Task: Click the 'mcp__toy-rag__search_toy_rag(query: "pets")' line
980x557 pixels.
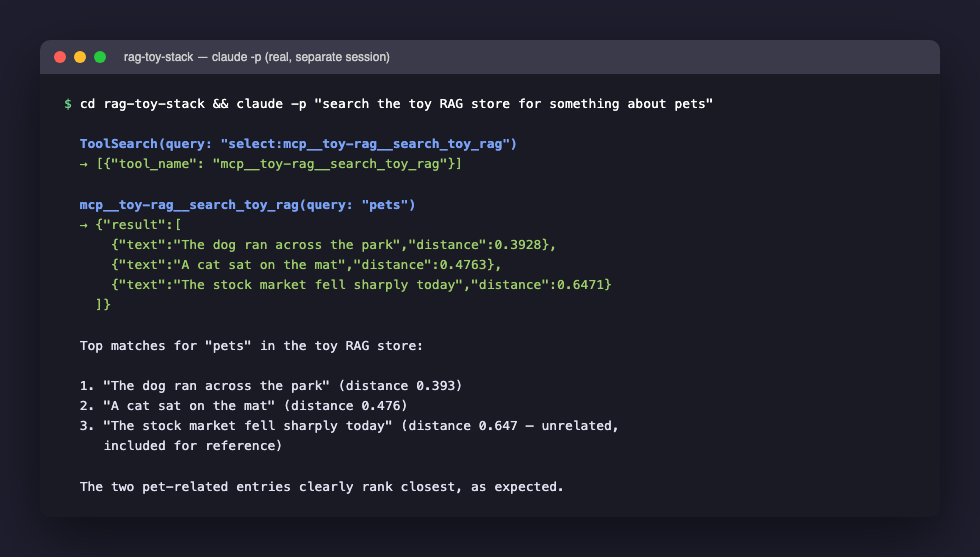Action: click(248, 205)
